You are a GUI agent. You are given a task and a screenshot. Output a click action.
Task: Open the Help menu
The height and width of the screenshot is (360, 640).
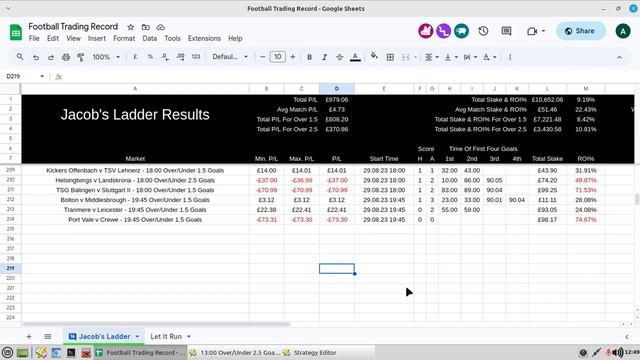235,38
